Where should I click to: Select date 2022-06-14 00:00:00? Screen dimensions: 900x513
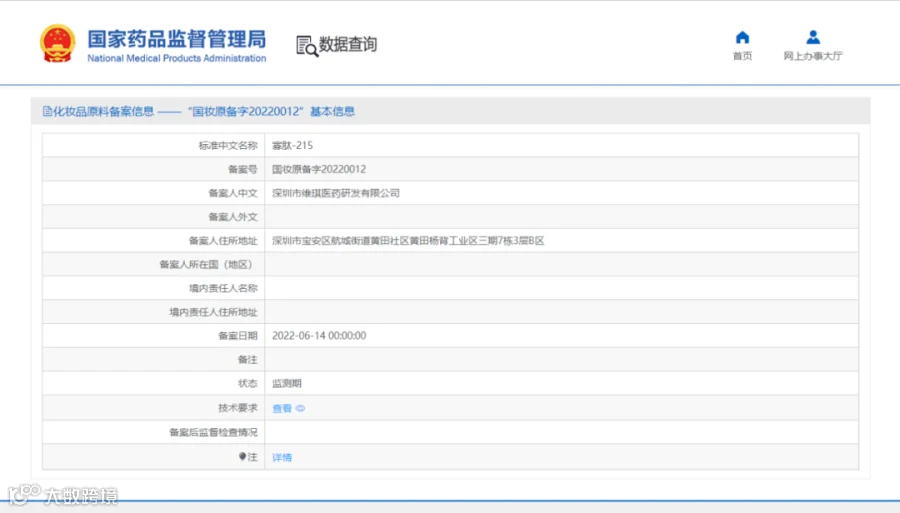tap(319, 336)
